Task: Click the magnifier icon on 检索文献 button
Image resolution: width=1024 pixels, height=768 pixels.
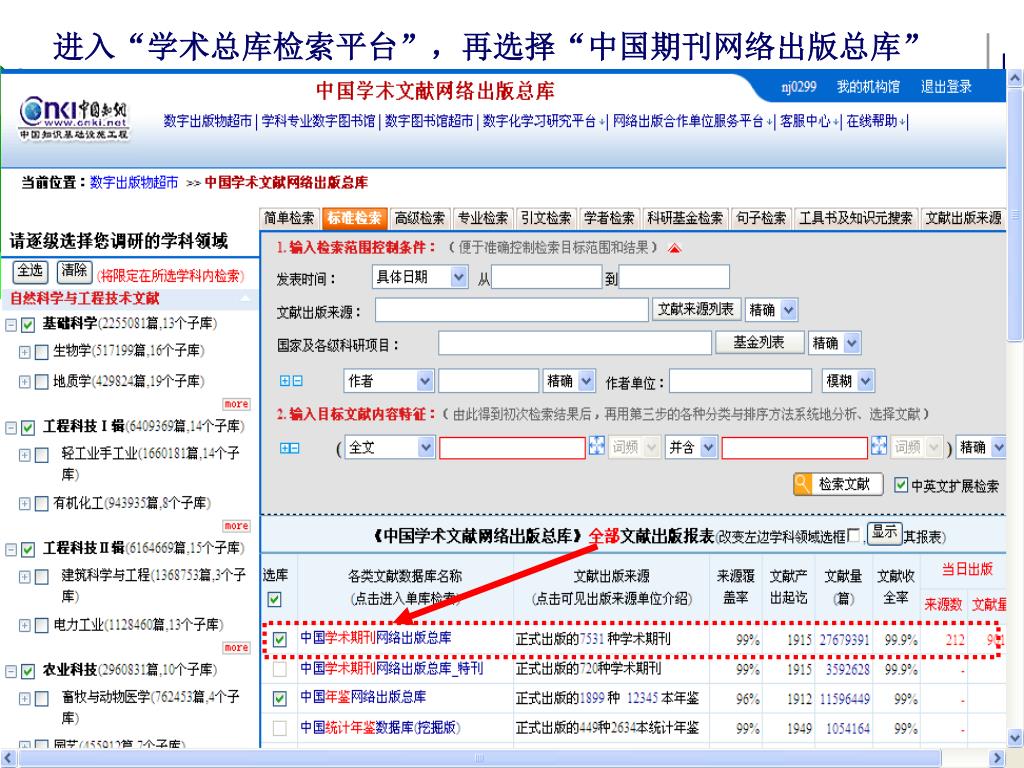Action: click(x=802, y=485)
